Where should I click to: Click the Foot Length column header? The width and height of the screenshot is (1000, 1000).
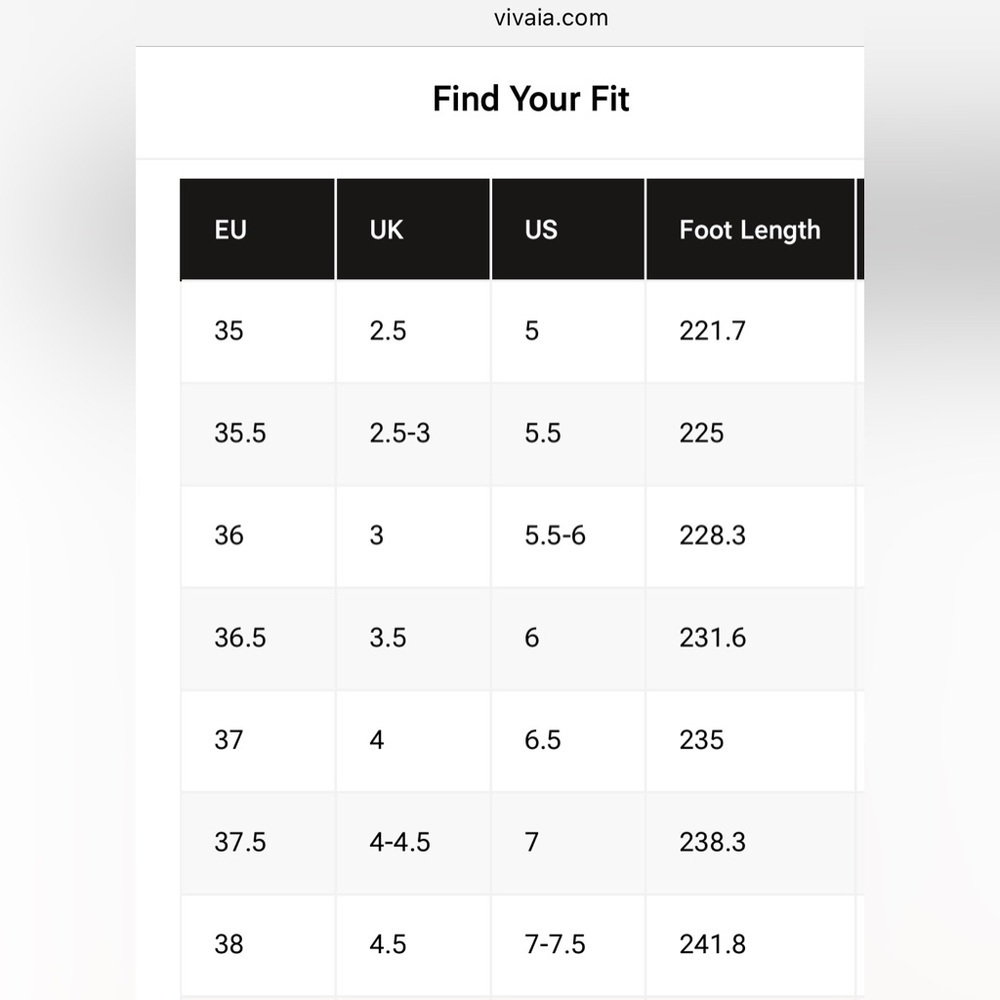[x=750, y=230]
